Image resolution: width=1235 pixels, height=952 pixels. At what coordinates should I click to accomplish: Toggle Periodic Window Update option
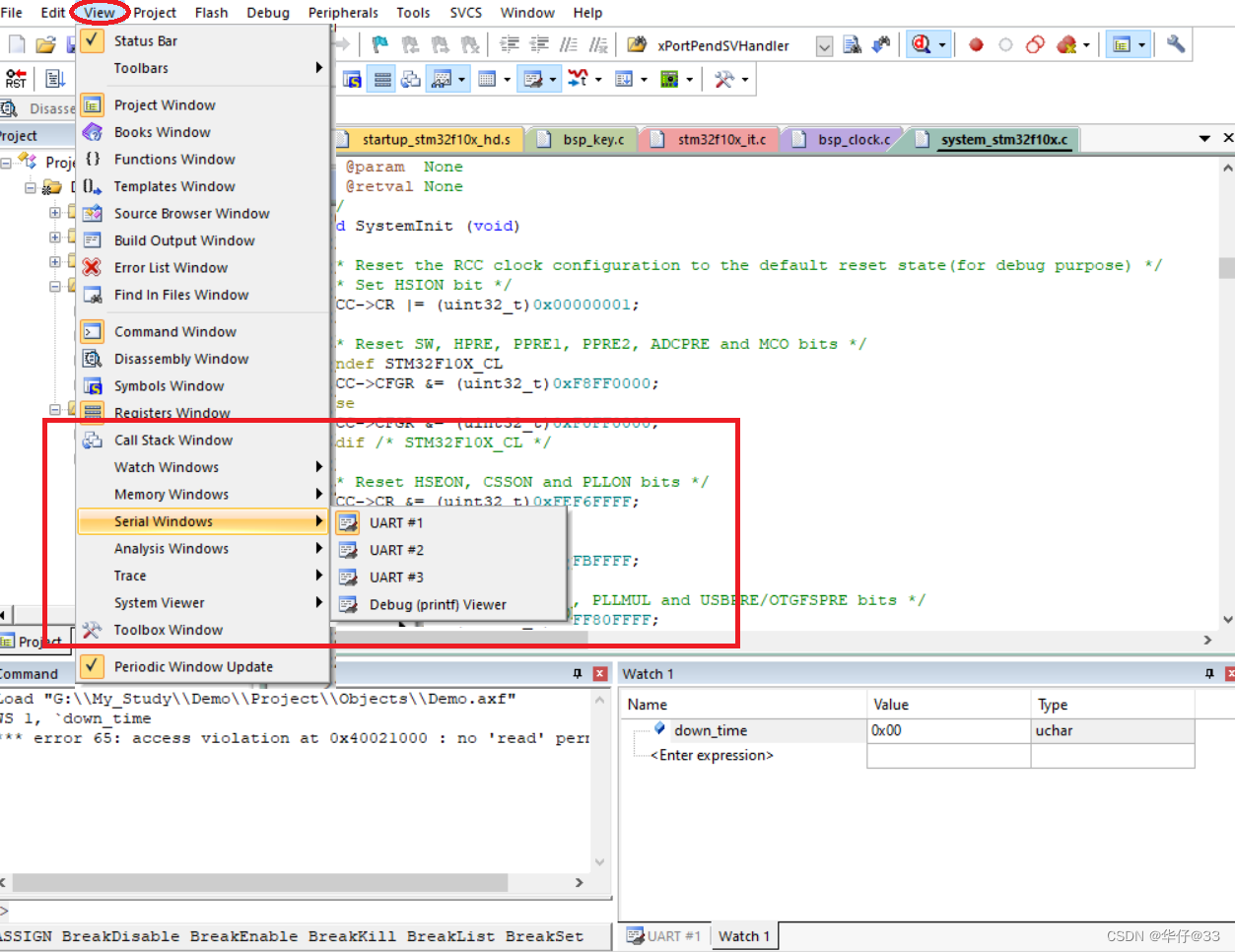(203, 666)
